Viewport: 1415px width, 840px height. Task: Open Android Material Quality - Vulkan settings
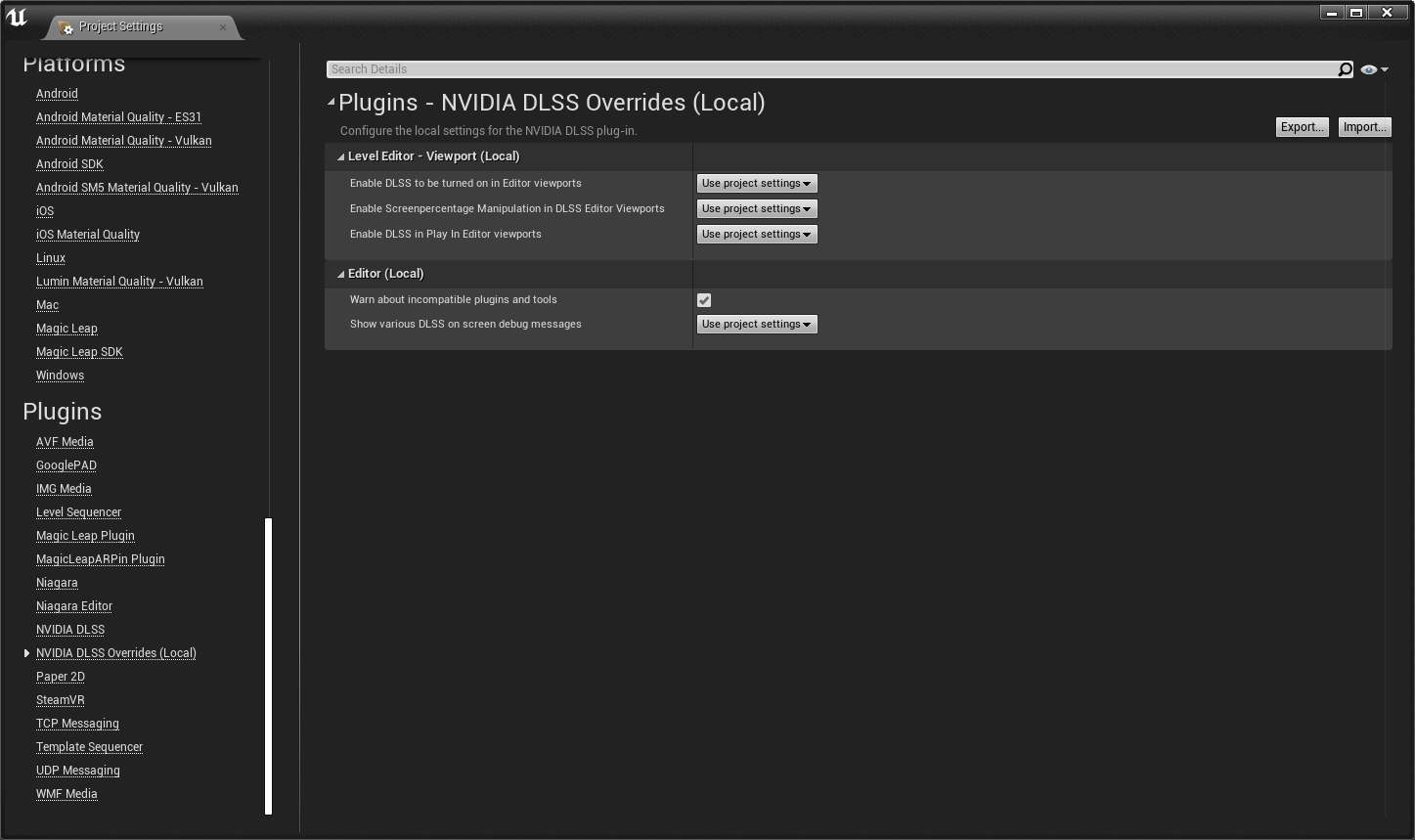pyautogui.click(x=124, y=141)
